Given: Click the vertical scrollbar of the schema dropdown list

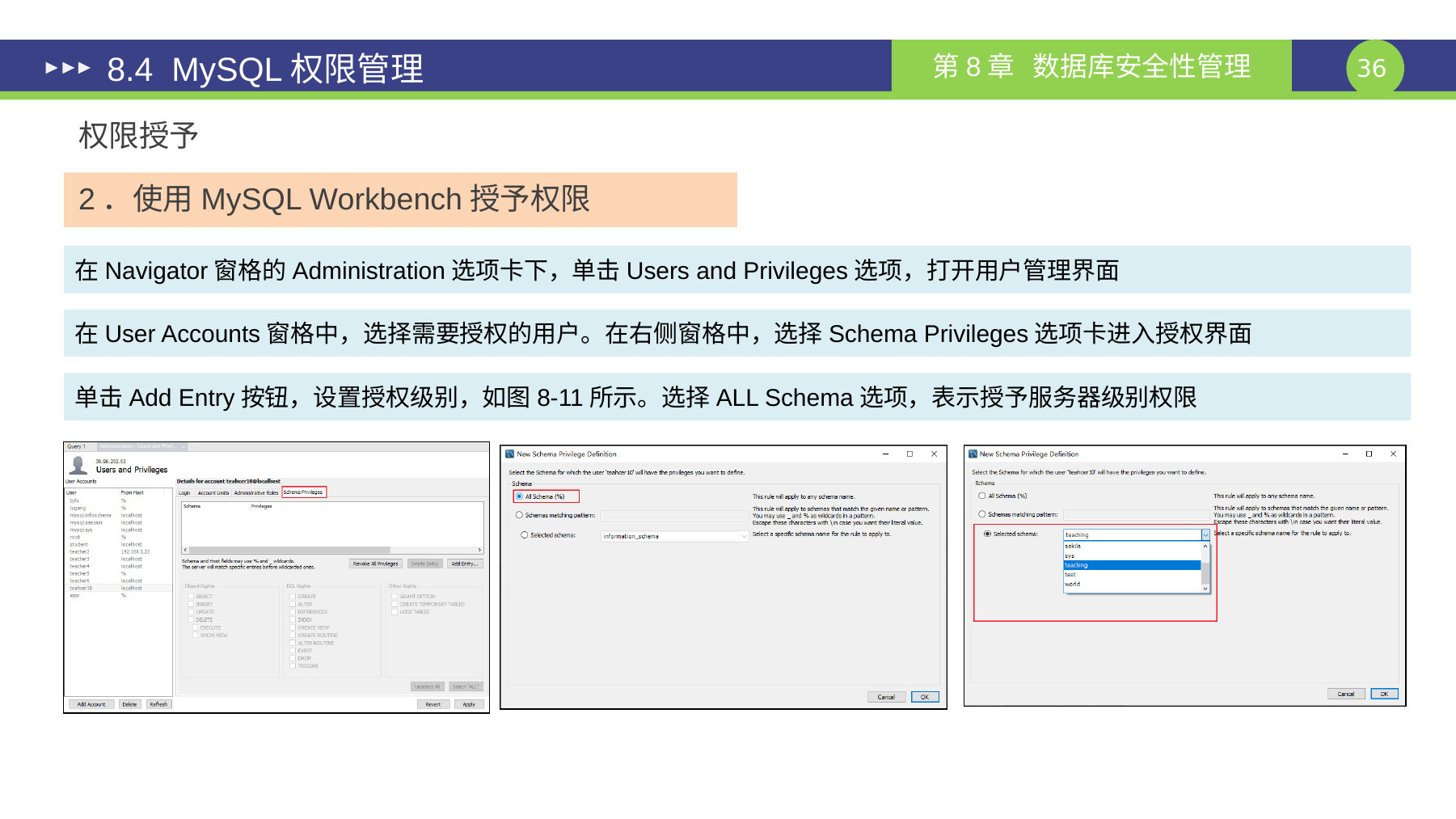Looking at the screenshot, I should [1205, 568].
